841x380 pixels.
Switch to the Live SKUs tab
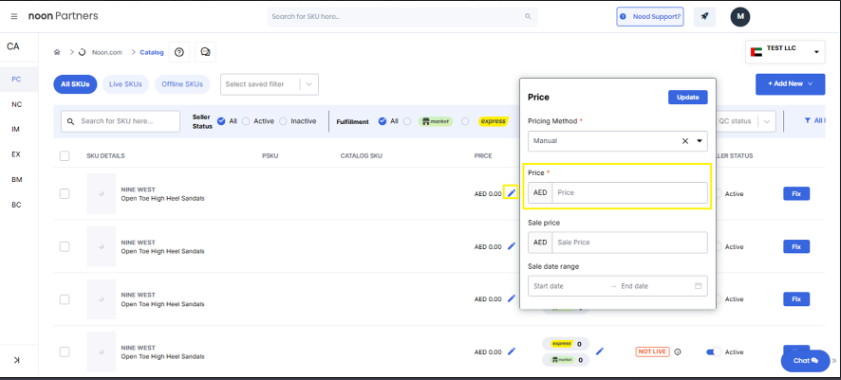point(126,84)
